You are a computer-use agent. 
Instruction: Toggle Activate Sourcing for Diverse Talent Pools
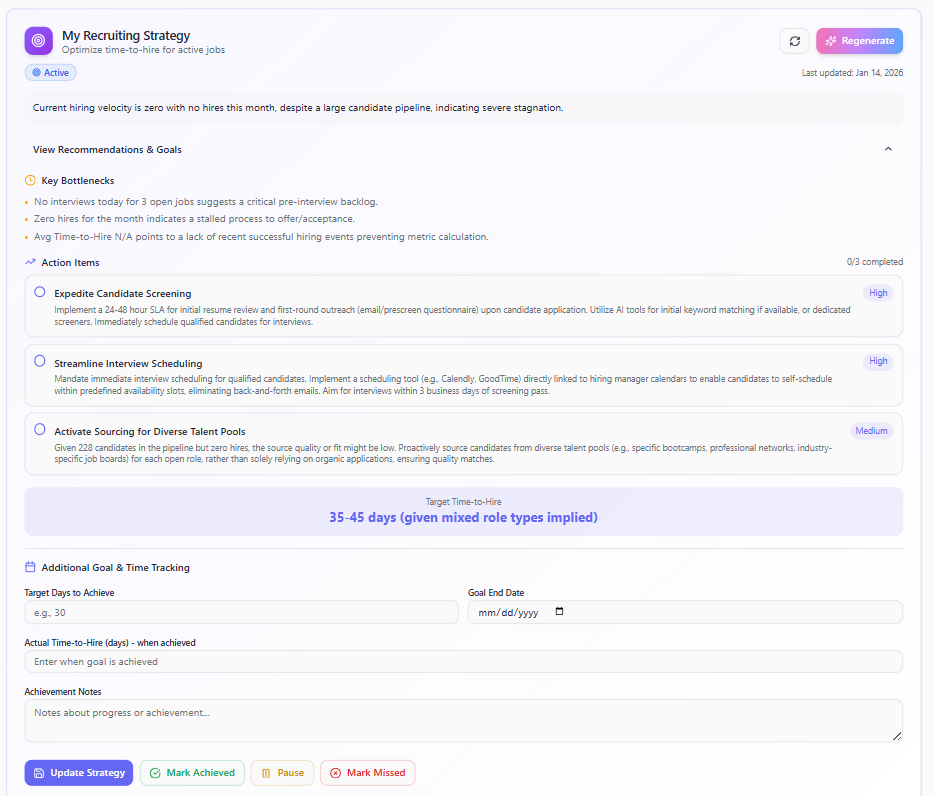pyautogui.click(x=40, y=429)
